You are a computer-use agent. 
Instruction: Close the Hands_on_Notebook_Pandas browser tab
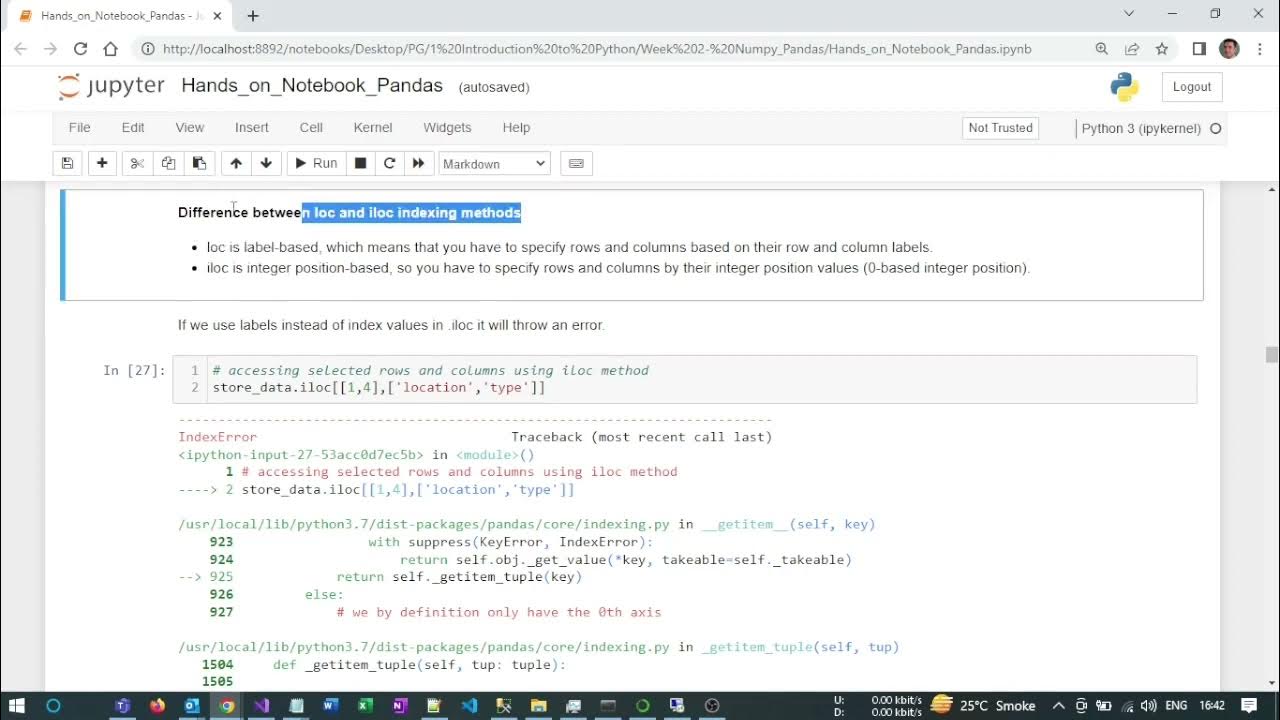(x=217, y=16)
